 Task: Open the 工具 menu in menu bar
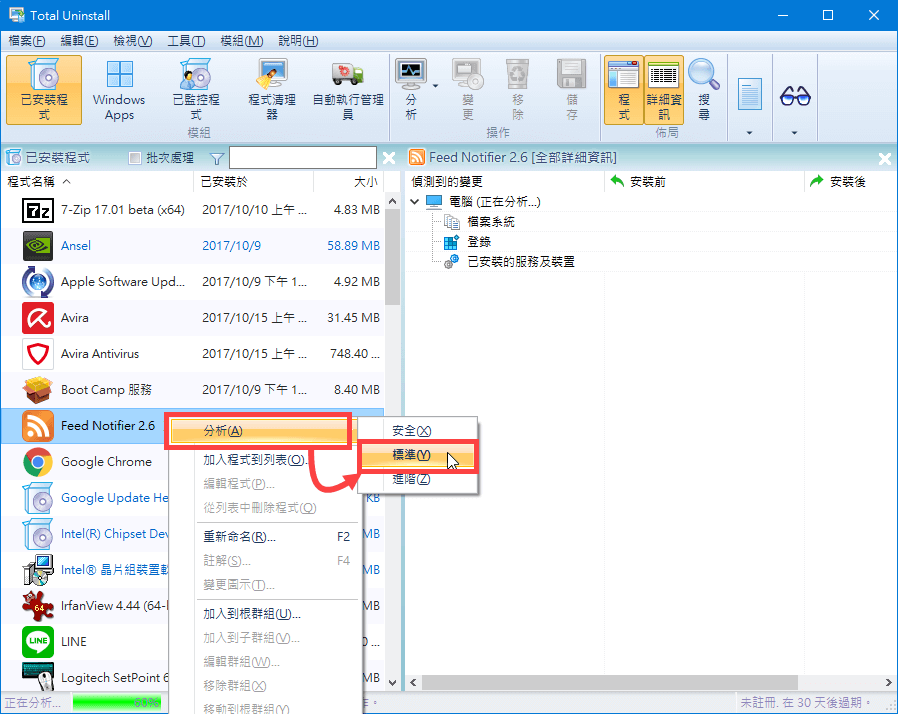(185, 41)
